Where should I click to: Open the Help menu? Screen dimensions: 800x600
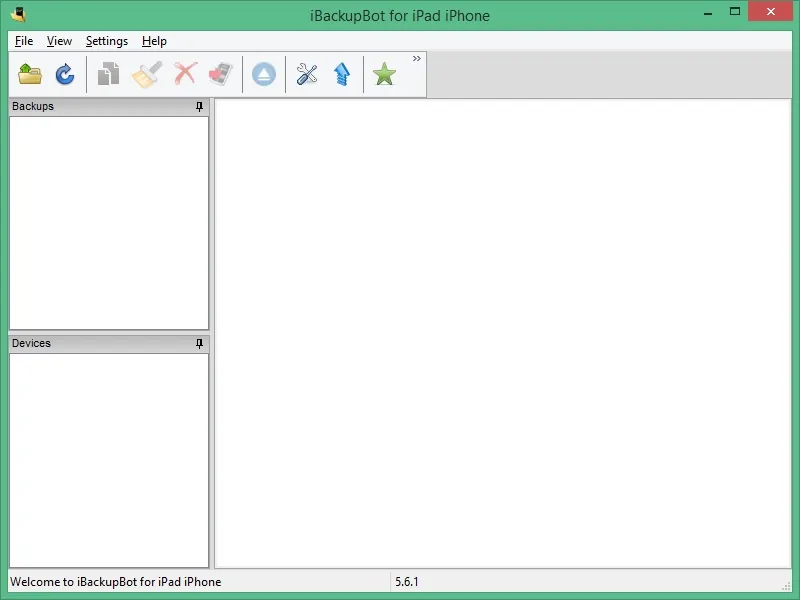[x=154, y=41]
